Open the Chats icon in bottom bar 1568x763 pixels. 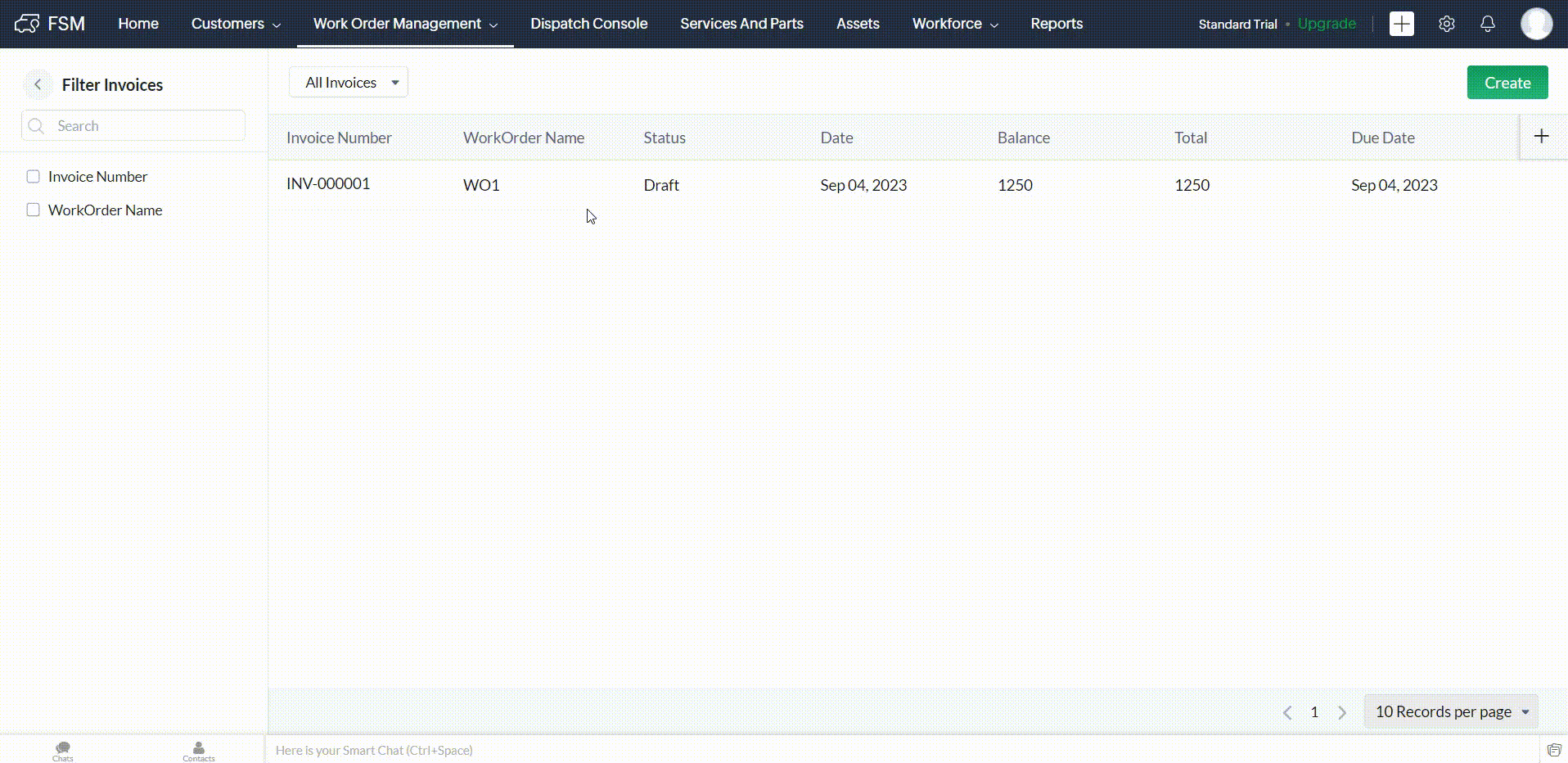(63, 750)
